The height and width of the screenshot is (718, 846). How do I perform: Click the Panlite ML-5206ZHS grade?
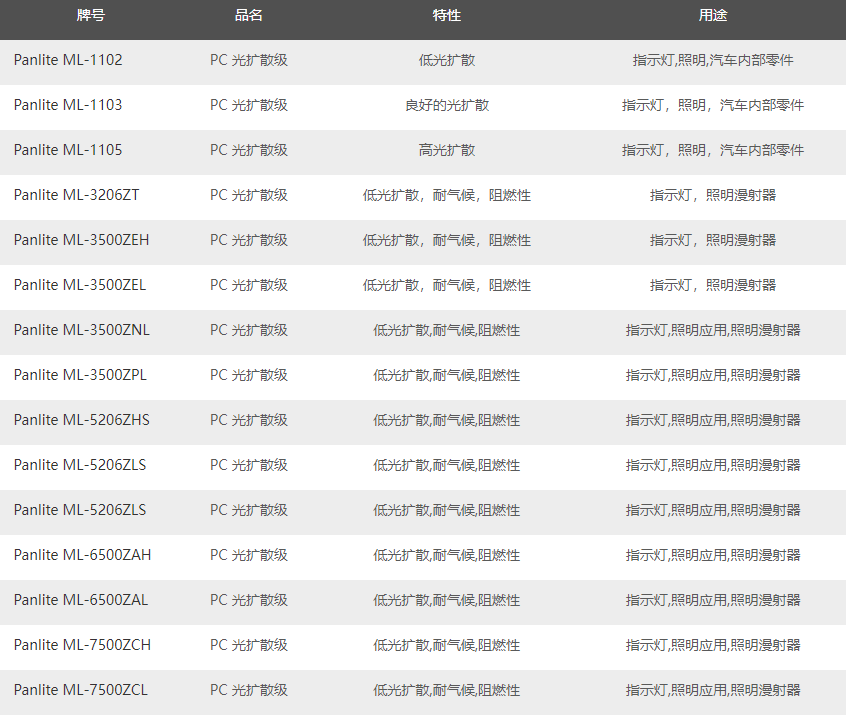[82, 420]
